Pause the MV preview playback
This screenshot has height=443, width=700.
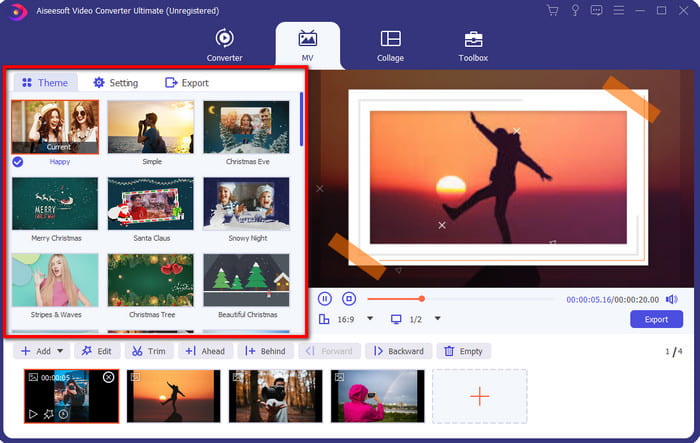click(x=324, y=298)
